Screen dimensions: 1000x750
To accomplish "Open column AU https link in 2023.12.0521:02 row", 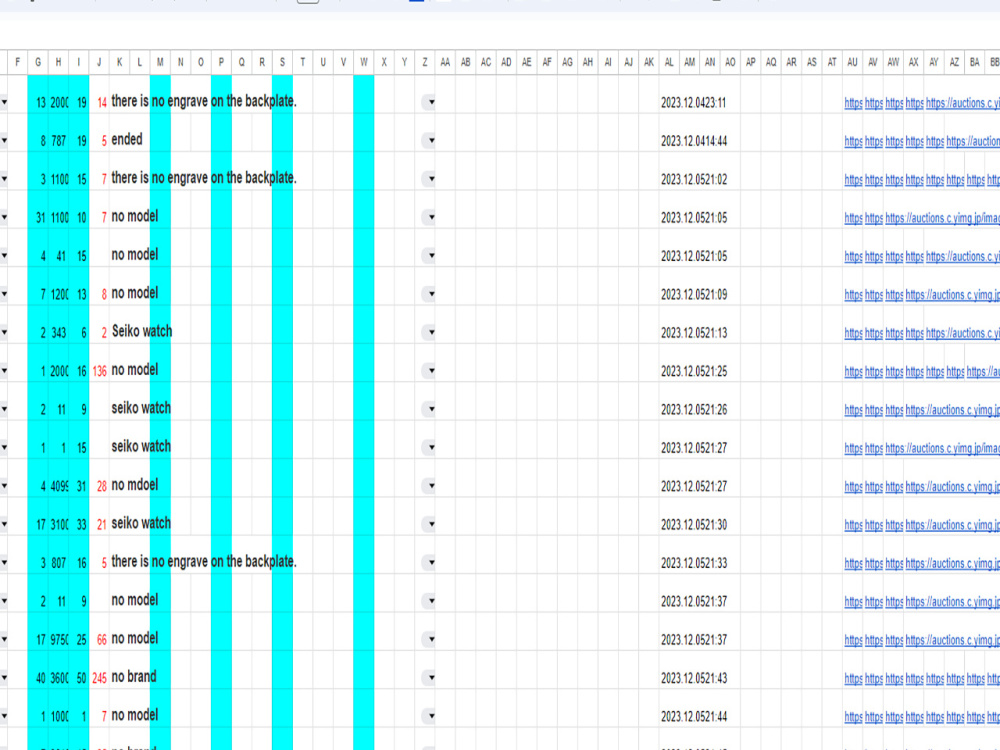I will point(853,180).
